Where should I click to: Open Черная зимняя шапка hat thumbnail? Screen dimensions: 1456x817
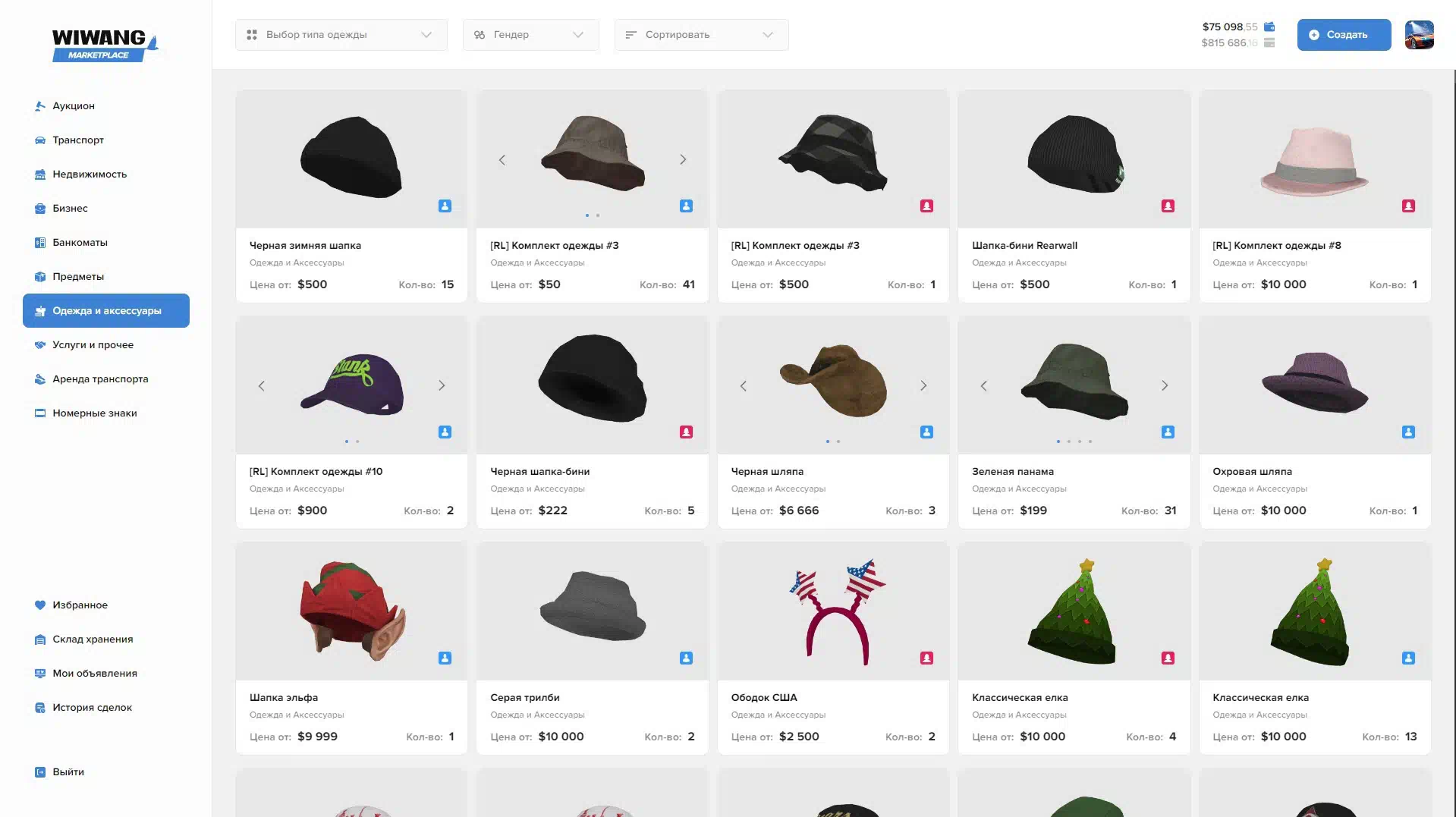[351, 159]
